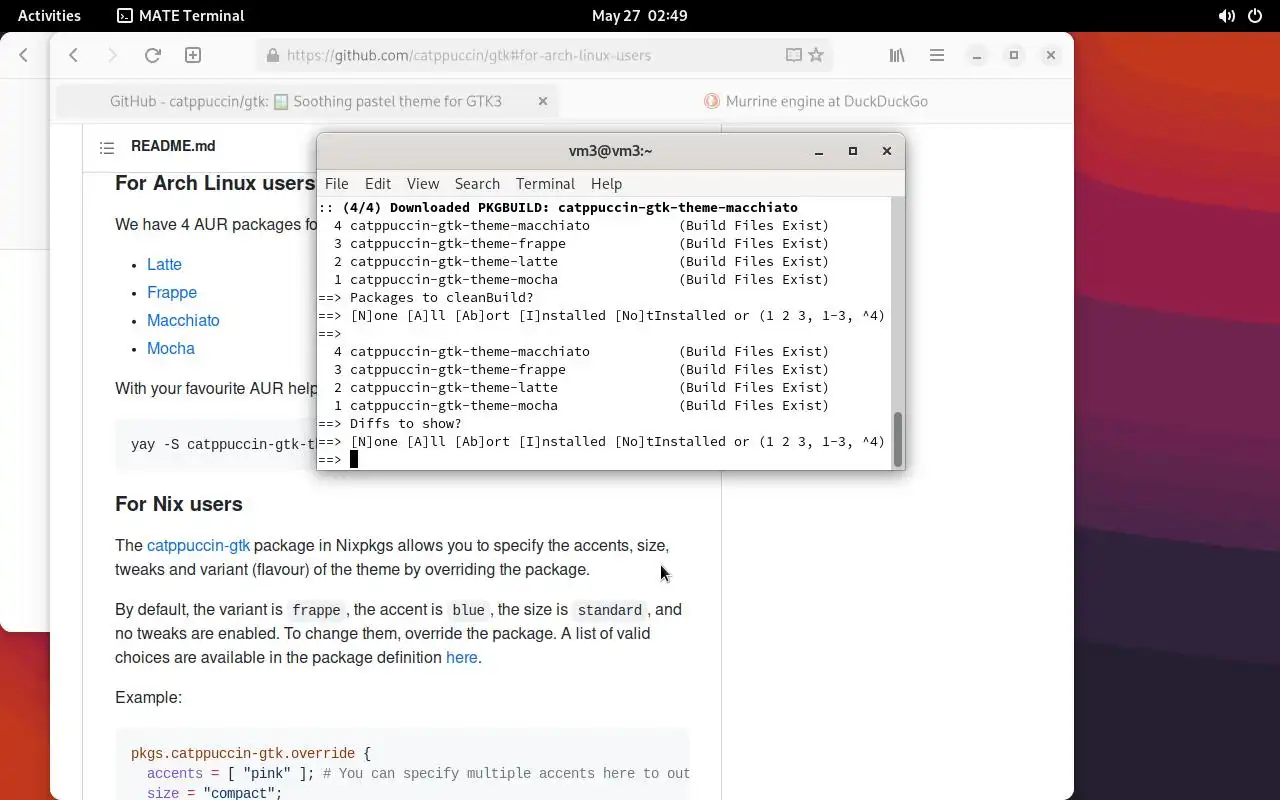The height and width of the screenshot is (800, 1280).
Task: Click the 'For Arch Linux users' heading
Action: pos(215,183)
